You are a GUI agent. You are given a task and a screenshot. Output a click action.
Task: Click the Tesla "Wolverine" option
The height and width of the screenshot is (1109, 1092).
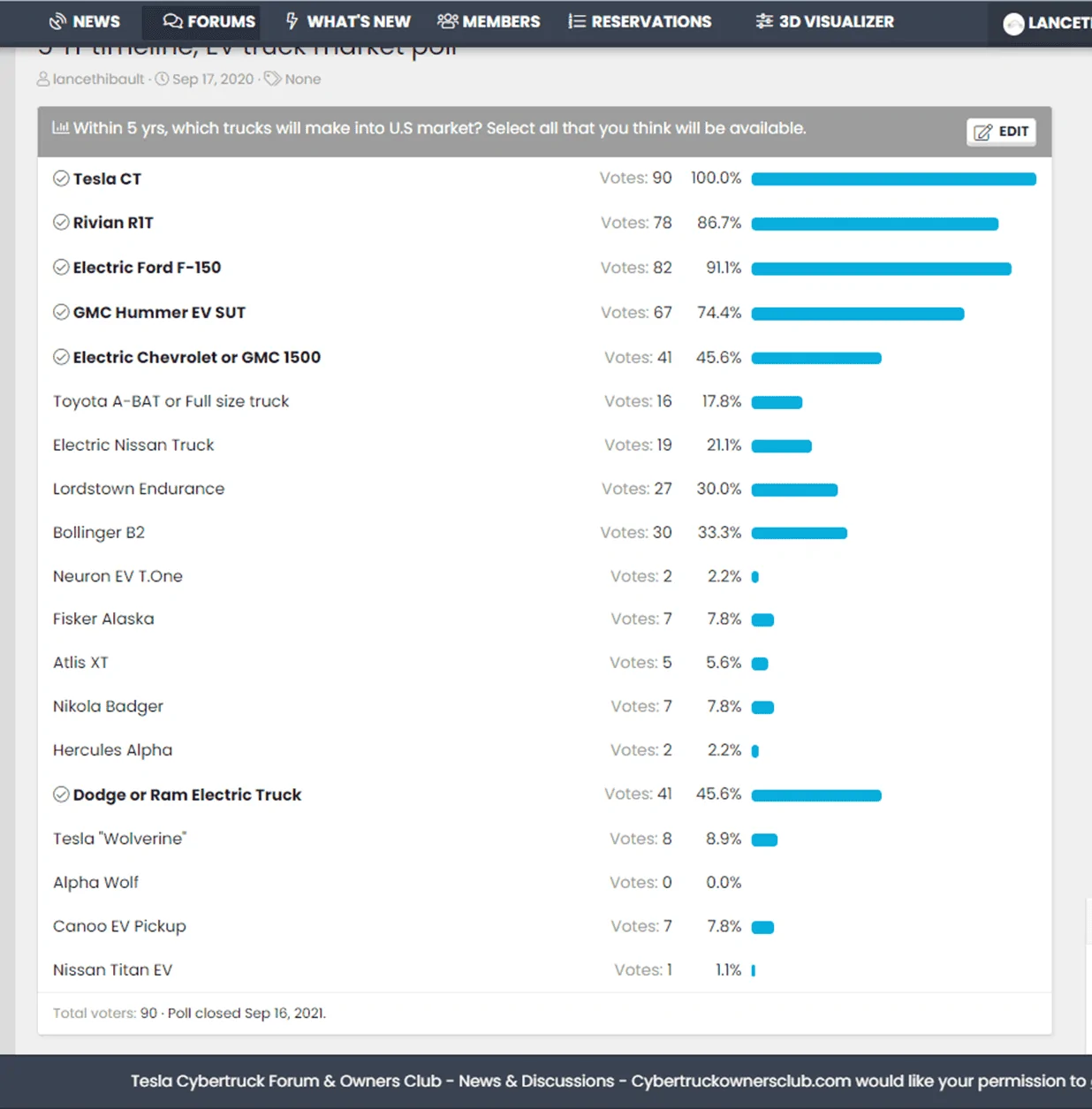[119, 838]
